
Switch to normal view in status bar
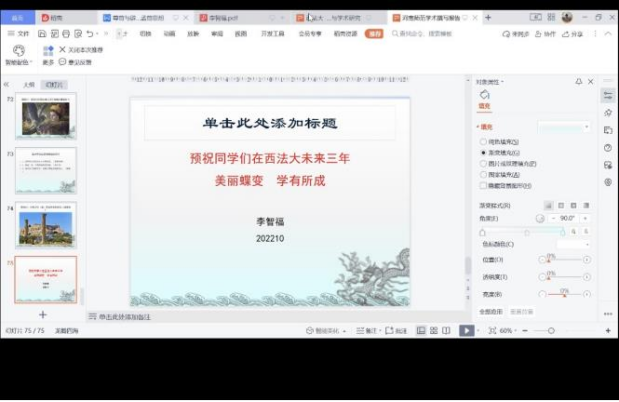[421, 330]
